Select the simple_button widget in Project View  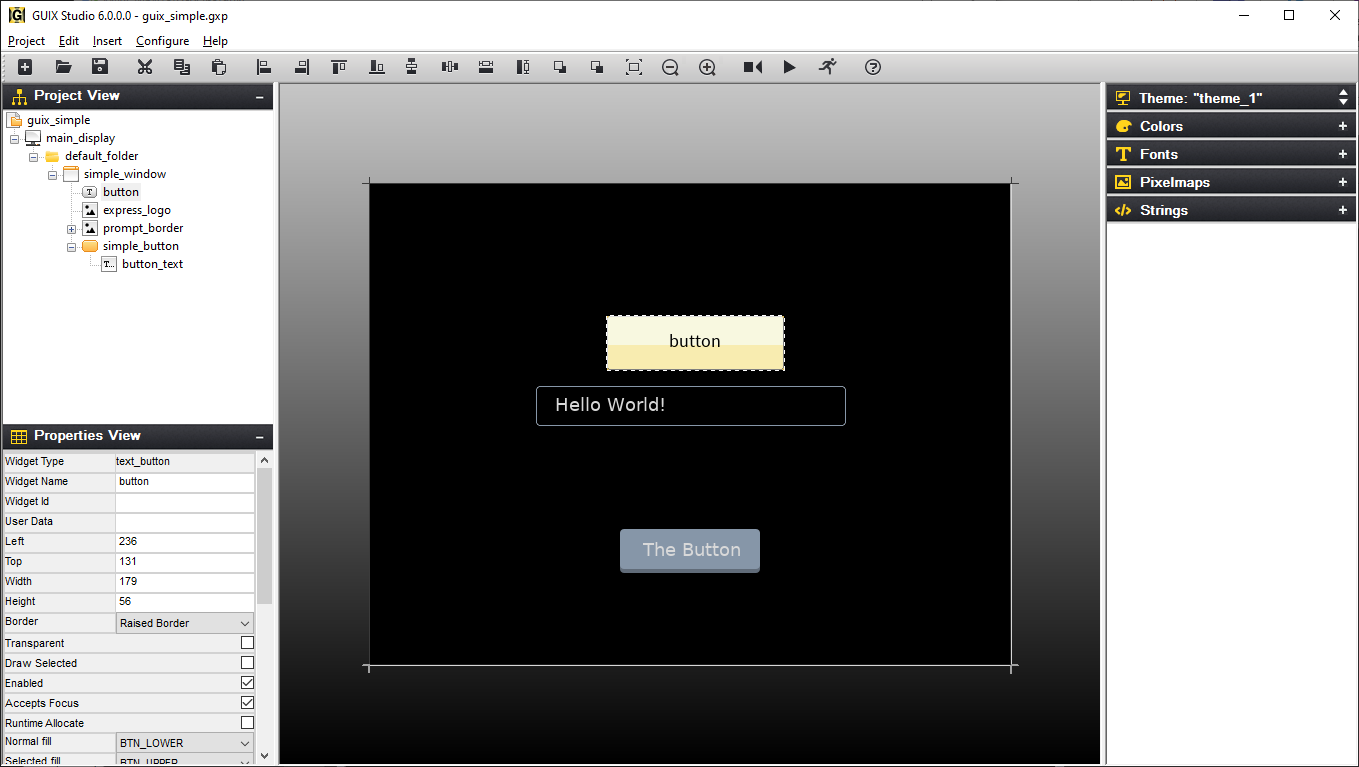(x=141, y=245)
